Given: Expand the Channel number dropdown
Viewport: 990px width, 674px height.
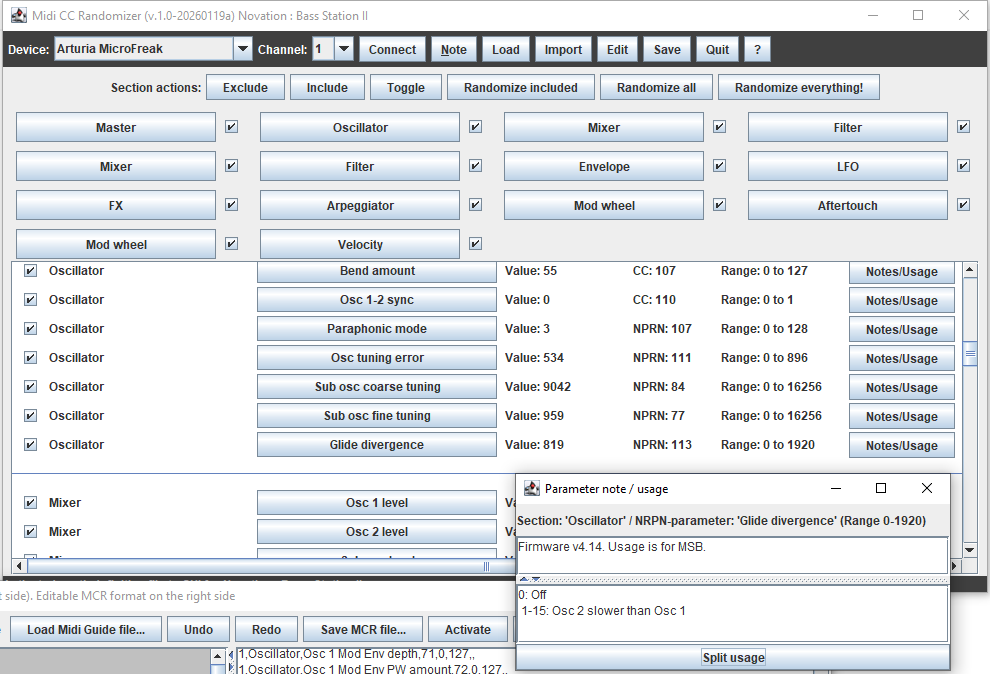Looking at the screenshot, I should (x=343, y=49).
